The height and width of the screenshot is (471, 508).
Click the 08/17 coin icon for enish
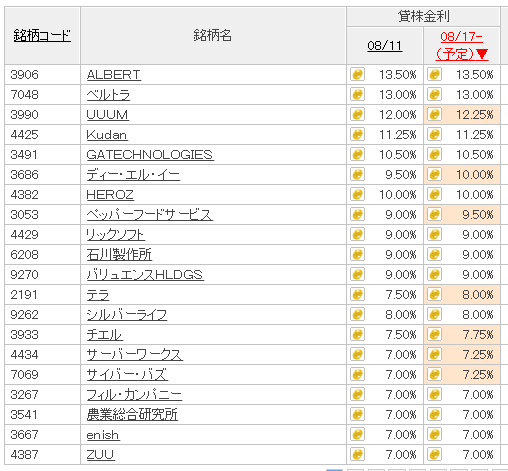tap(435, 434)
